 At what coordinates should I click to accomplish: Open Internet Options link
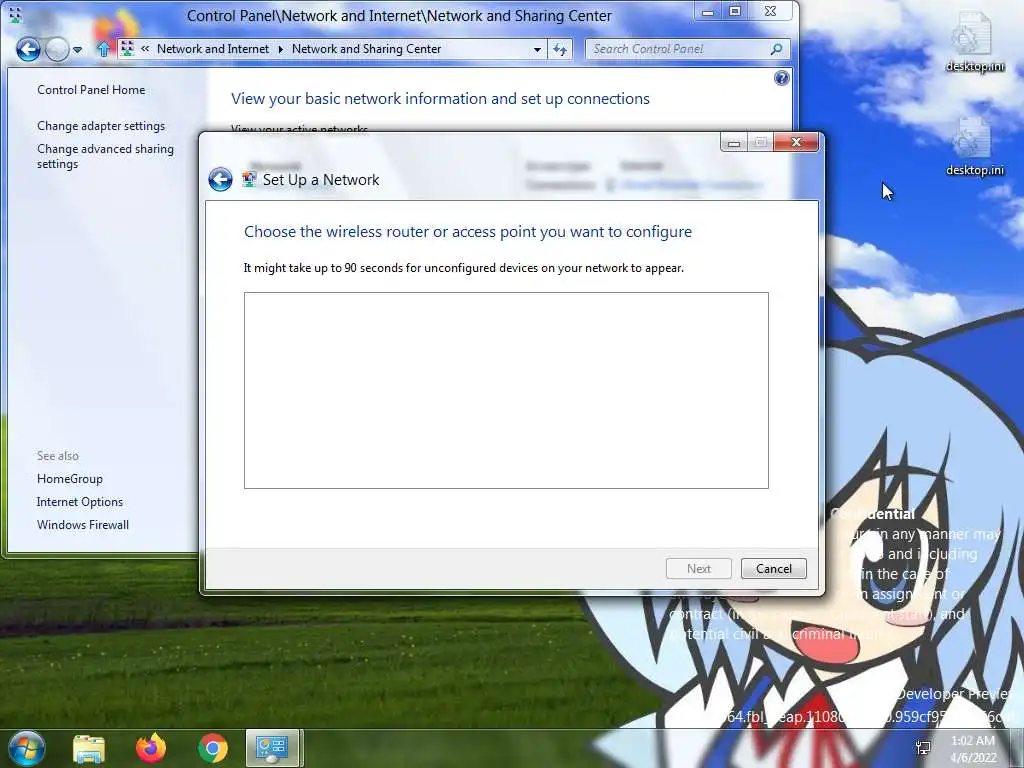click(x=80, y=502)
